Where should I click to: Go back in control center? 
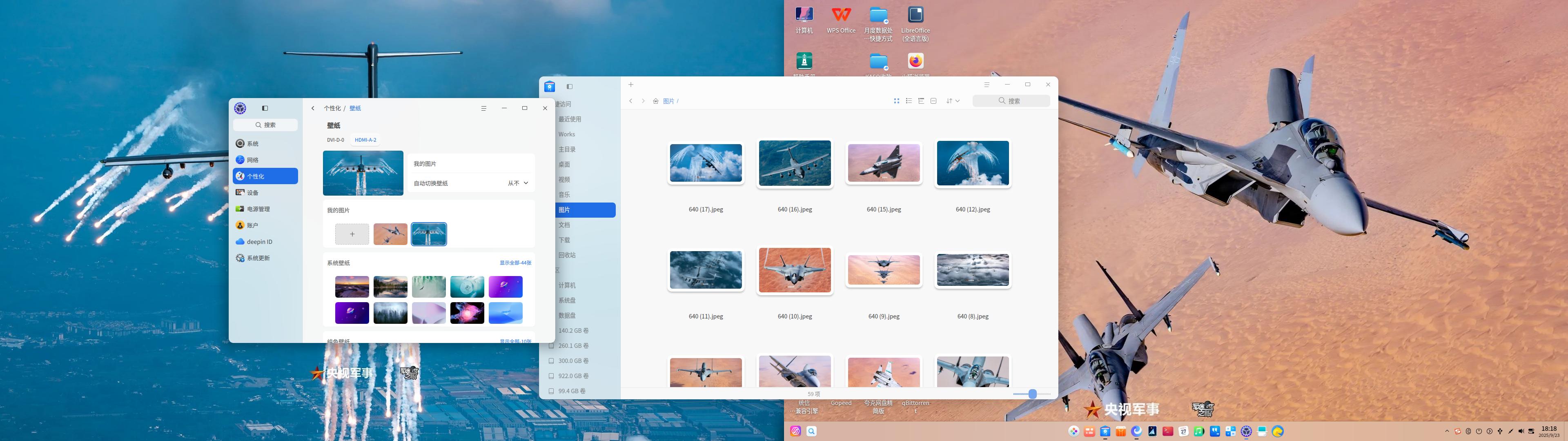tap(313, 109)
